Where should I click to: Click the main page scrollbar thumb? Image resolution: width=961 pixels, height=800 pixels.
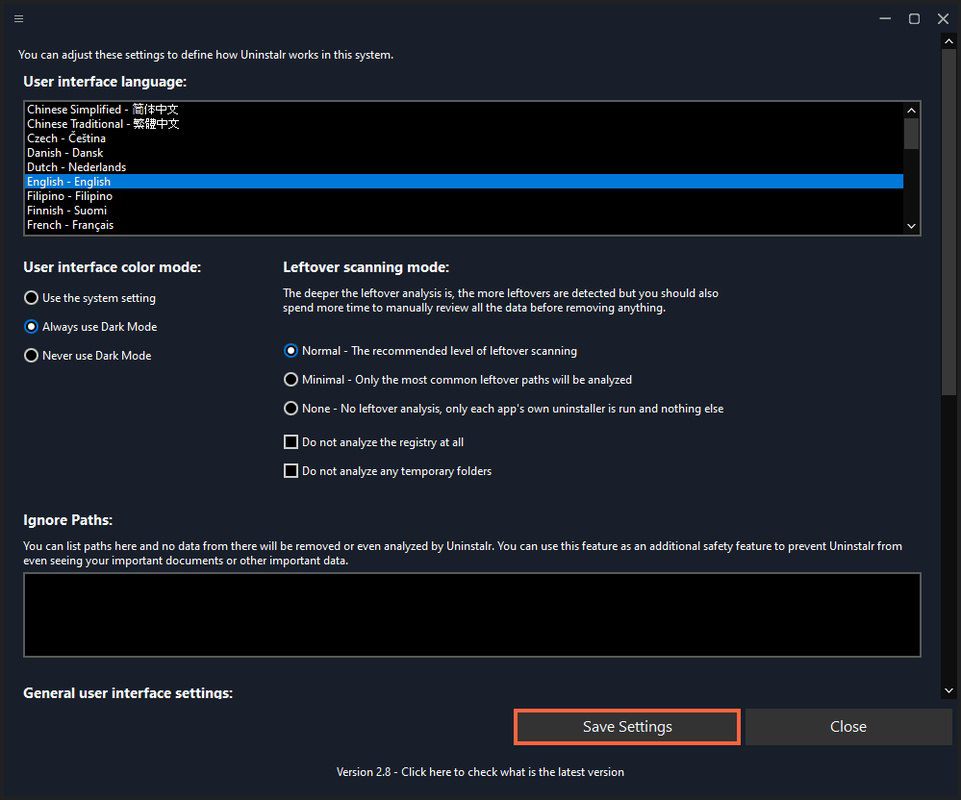click(x=949, y=222)
